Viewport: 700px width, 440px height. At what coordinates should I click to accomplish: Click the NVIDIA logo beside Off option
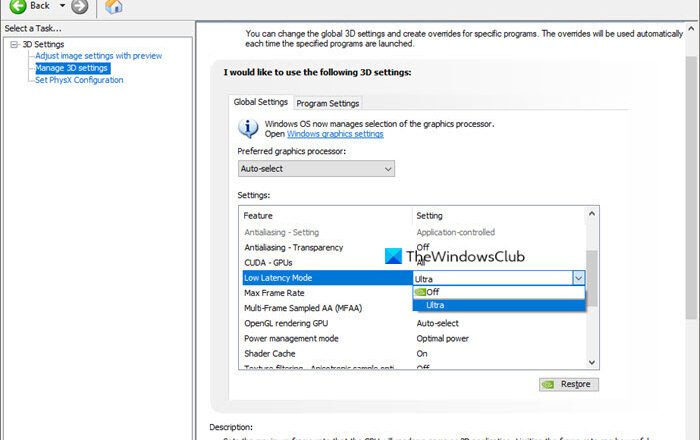(420, 292)
